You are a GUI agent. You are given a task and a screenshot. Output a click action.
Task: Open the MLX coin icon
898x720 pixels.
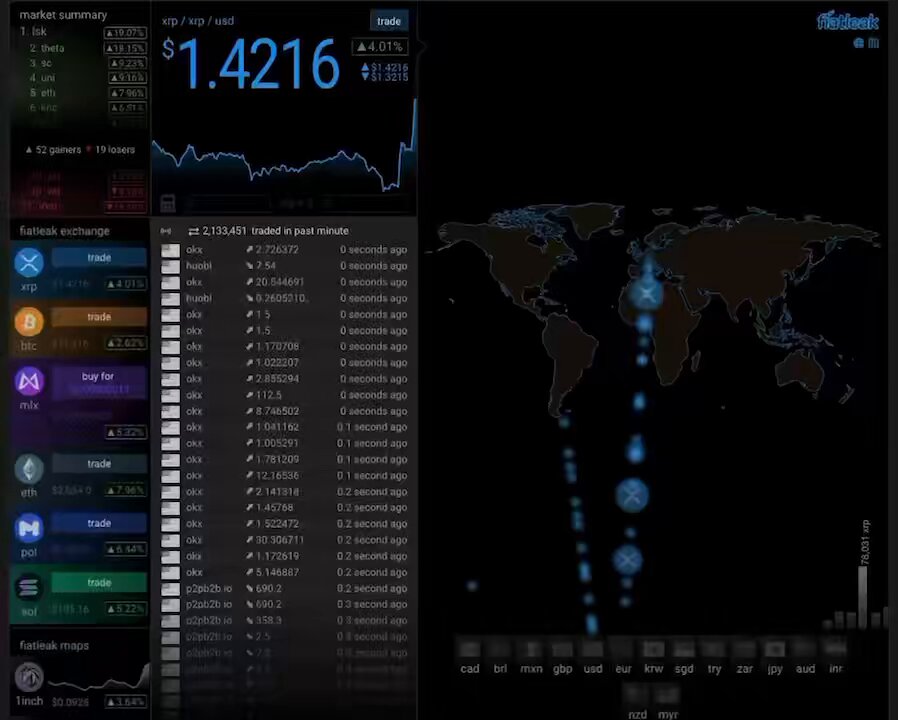29,381
